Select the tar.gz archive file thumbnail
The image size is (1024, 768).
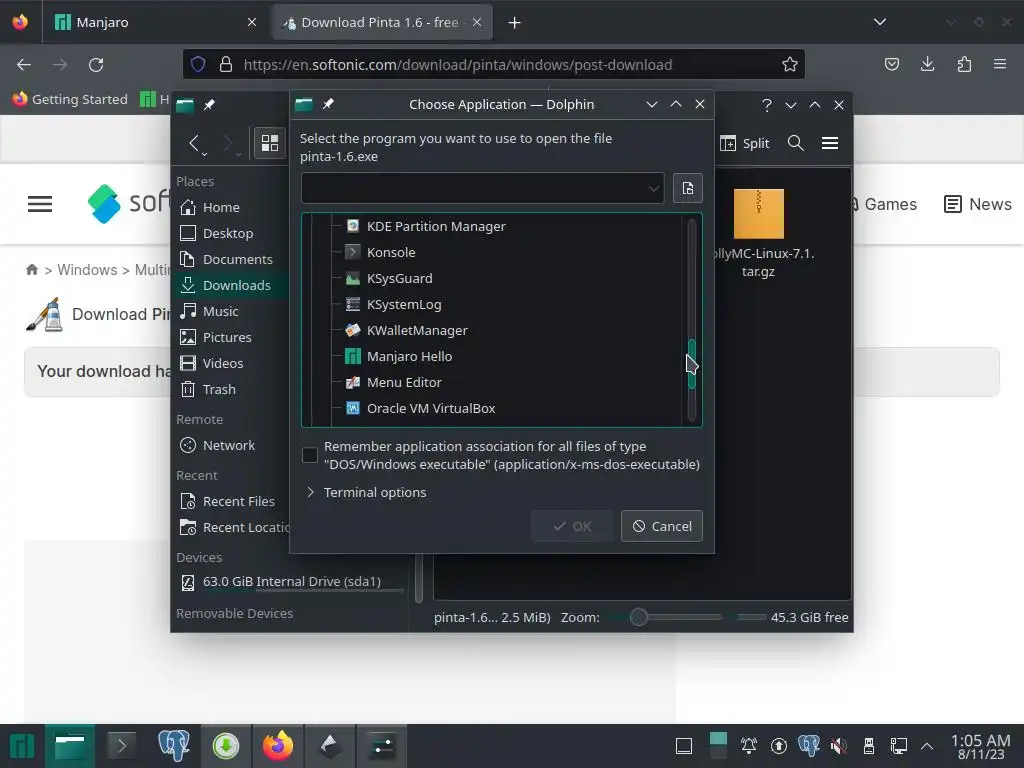click(759, 214)
